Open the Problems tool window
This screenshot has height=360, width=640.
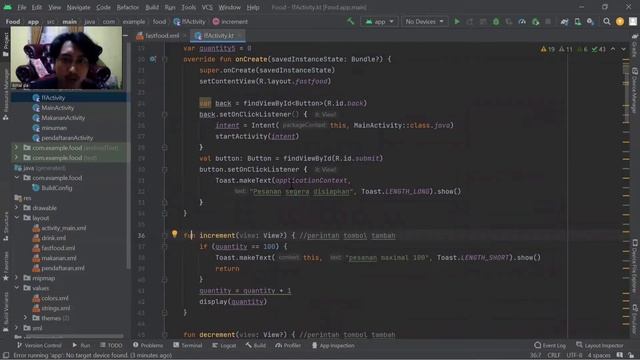point(148,345)
